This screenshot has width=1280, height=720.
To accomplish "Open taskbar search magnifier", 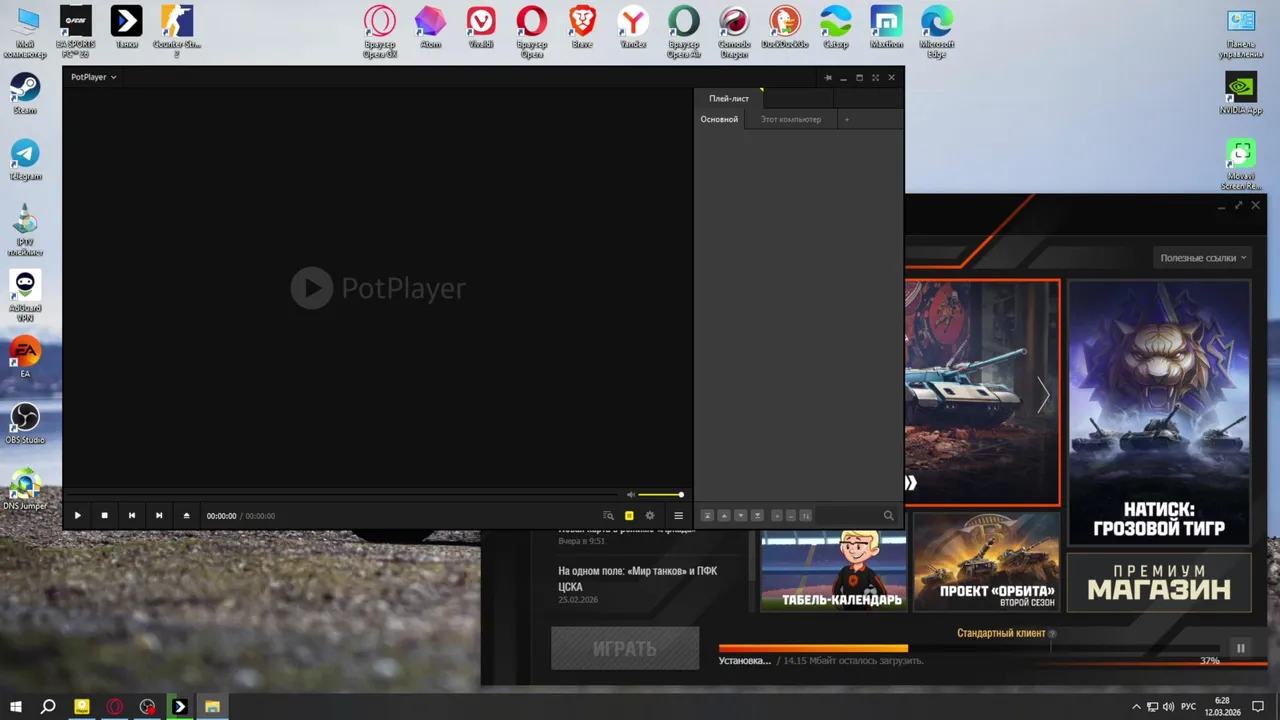I will 48,707.
